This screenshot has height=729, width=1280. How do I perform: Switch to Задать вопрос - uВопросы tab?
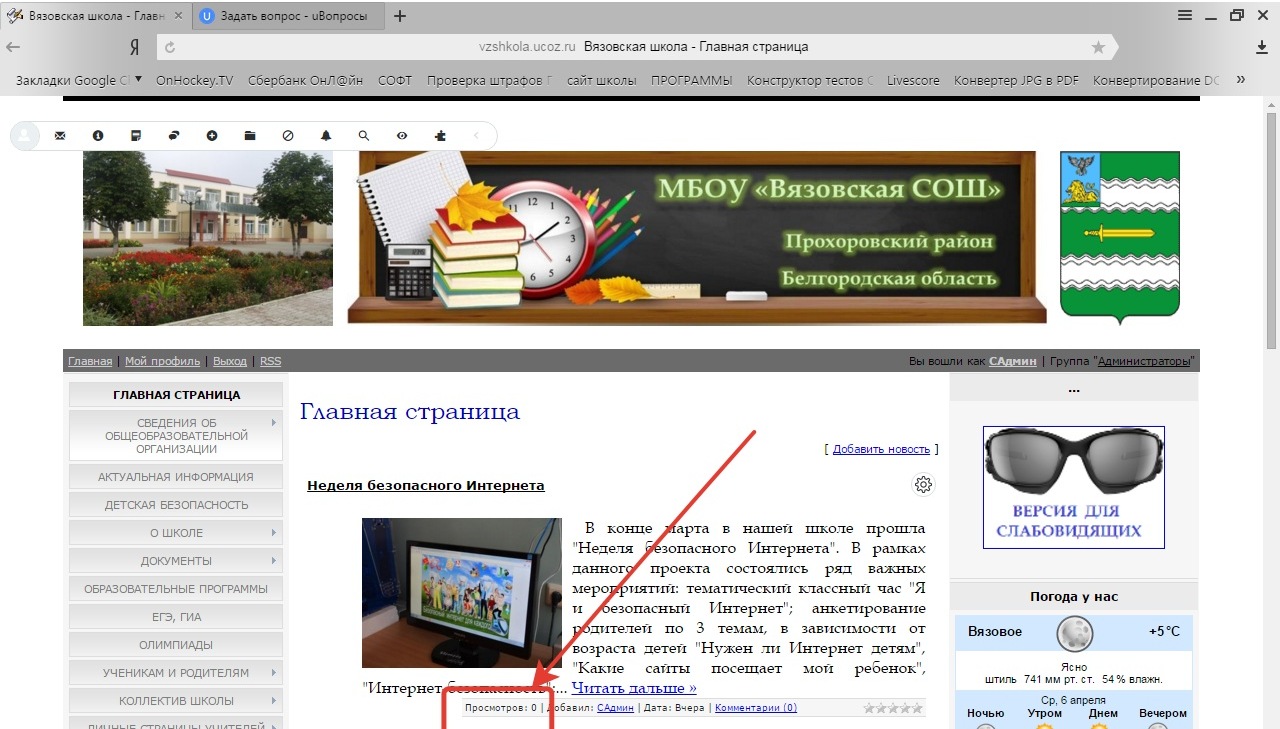pyautogui.click(x=287, y=16)
